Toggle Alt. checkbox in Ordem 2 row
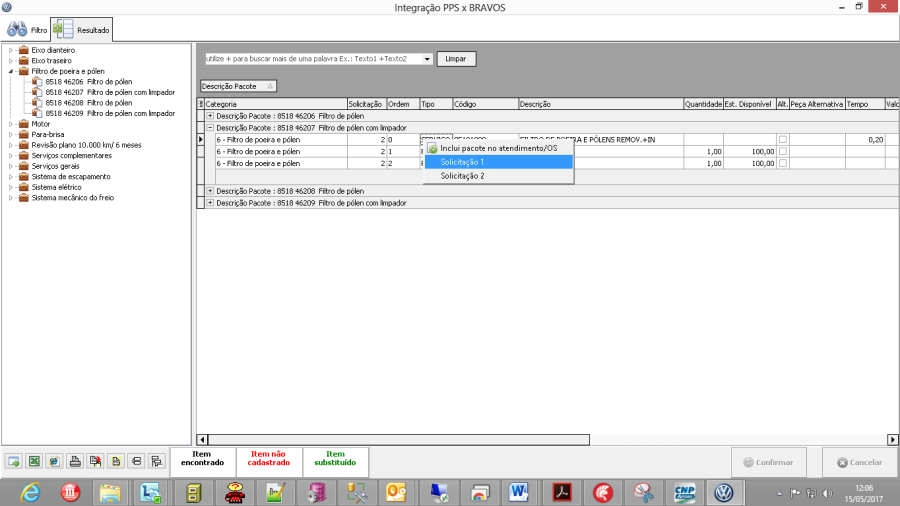The image size is (900, 506). point(782,164)
